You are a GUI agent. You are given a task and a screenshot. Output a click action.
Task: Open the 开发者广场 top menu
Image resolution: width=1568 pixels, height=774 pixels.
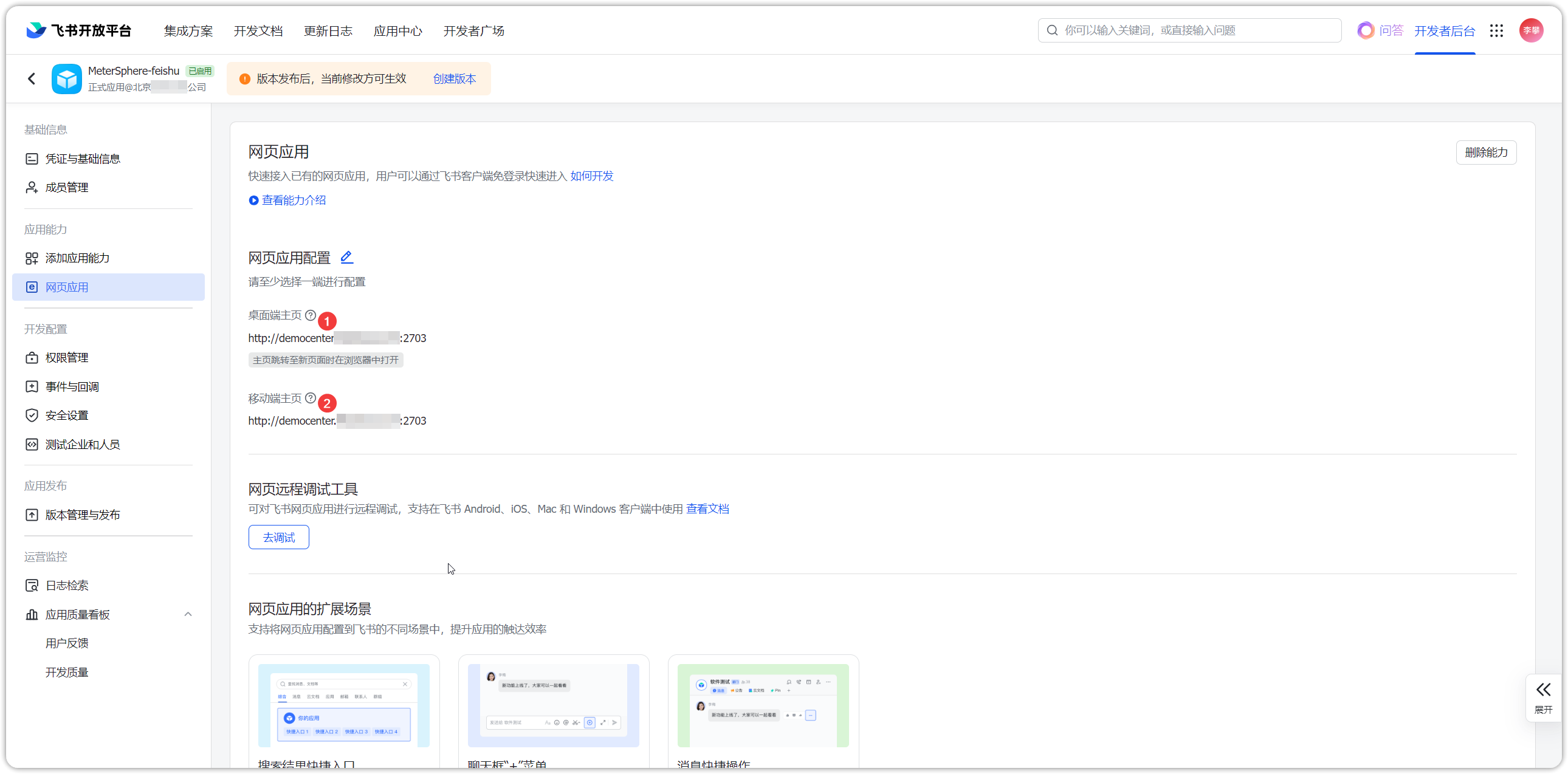(473, 31)
